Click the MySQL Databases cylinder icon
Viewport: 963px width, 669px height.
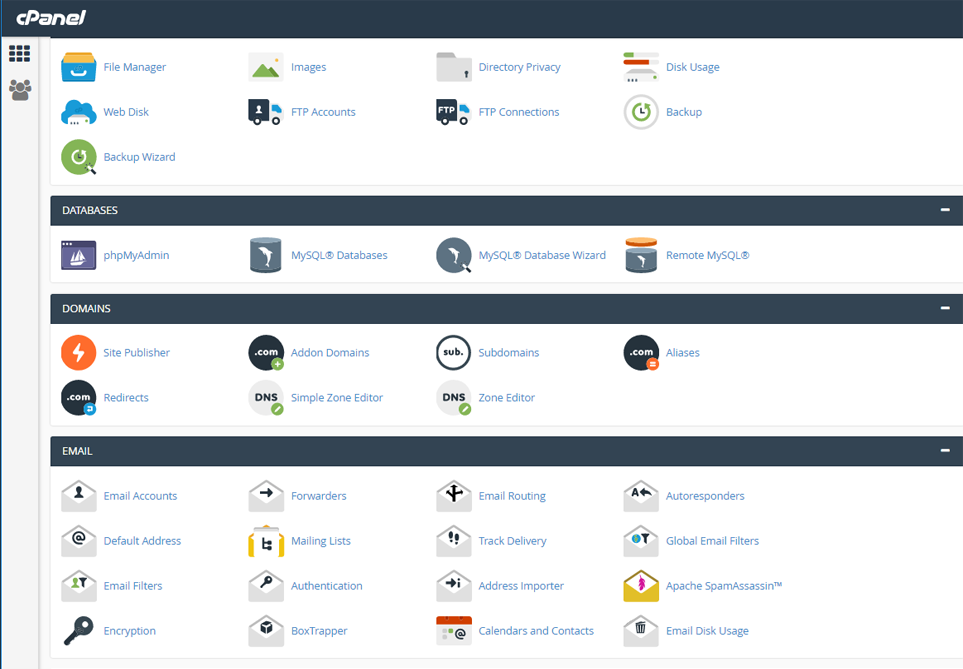(x=266, y=255)
